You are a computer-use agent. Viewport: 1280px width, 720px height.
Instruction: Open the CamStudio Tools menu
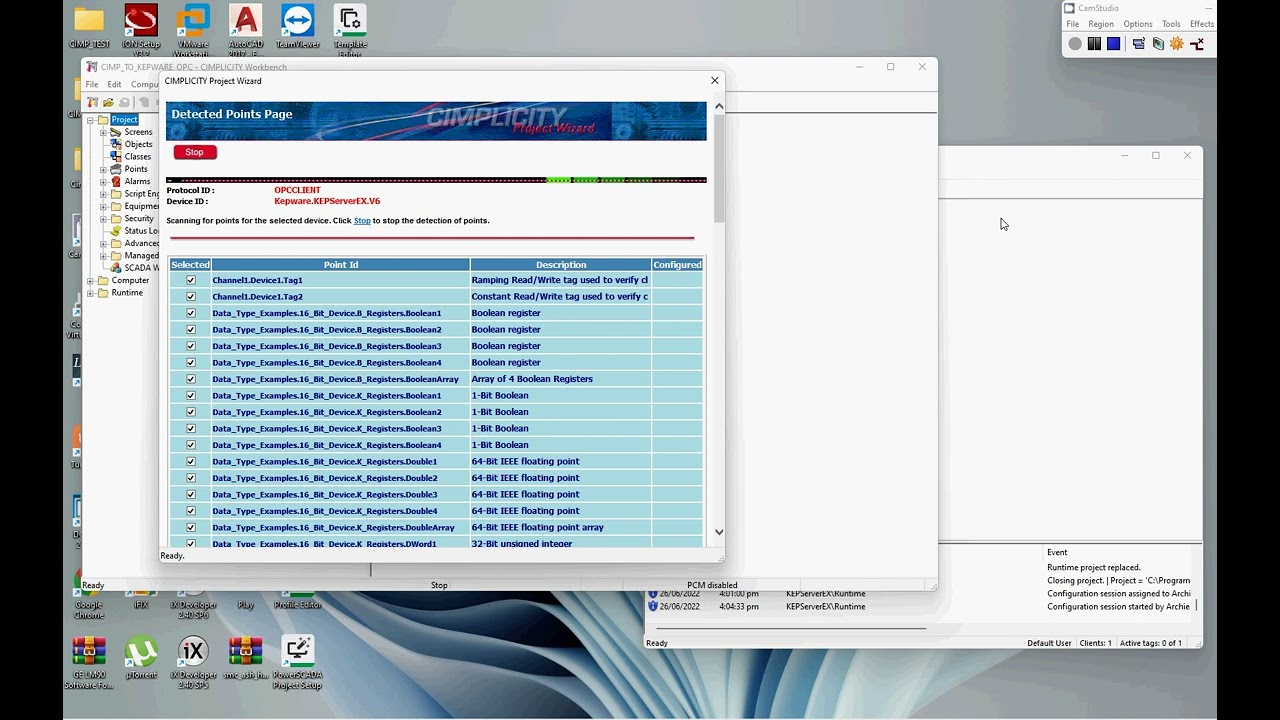coord(1171,24)
